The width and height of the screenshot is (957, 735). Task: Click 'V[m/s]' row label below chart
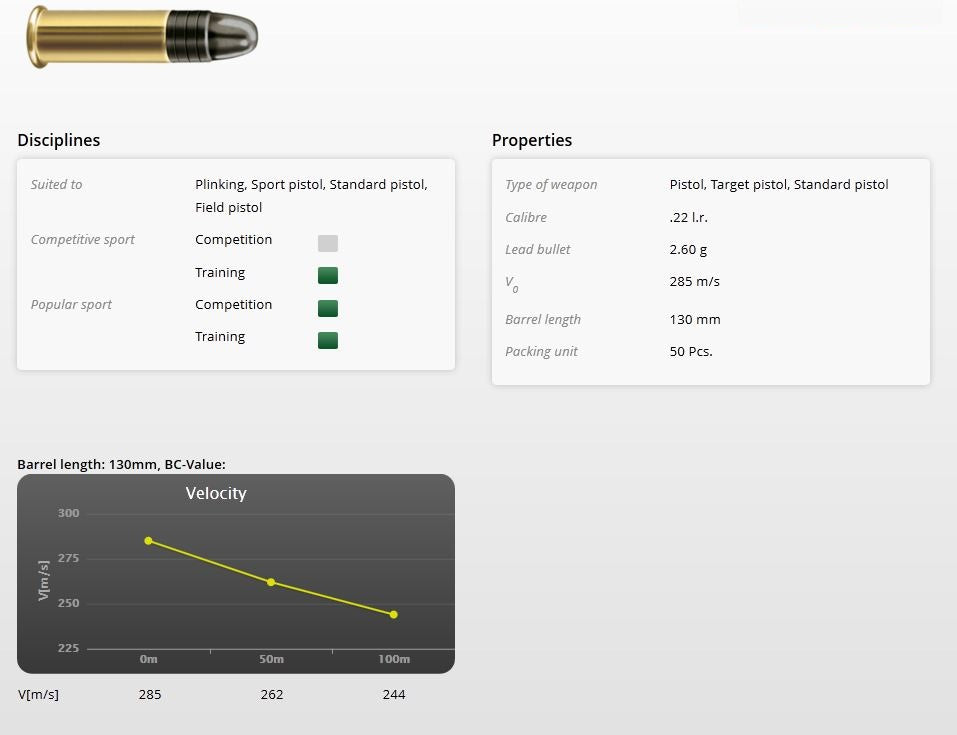[x=38, y=695]
